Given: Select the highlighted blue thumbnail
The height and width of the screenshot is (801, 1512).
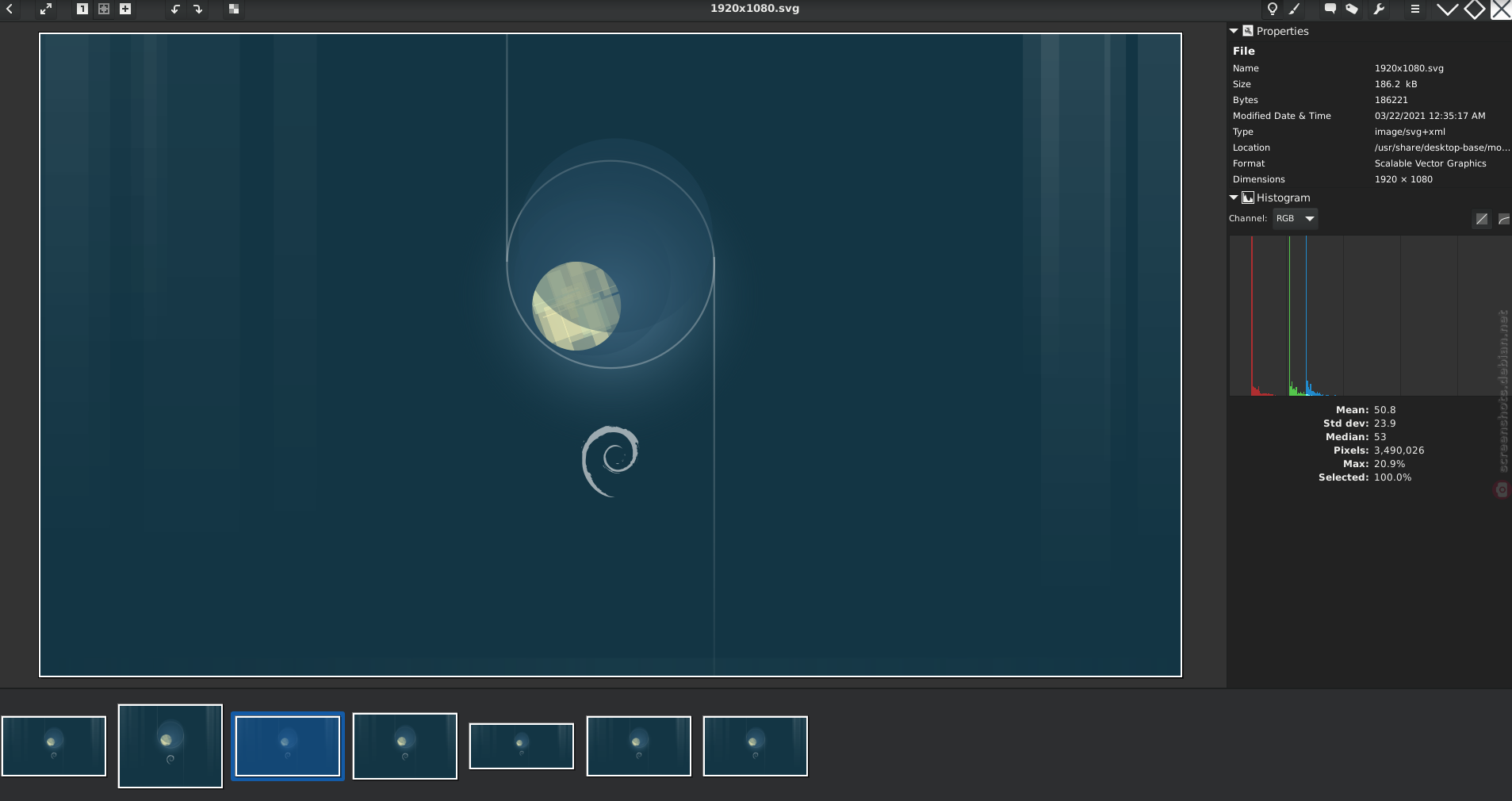Looking at the screenshot, I should pos(288,746).
